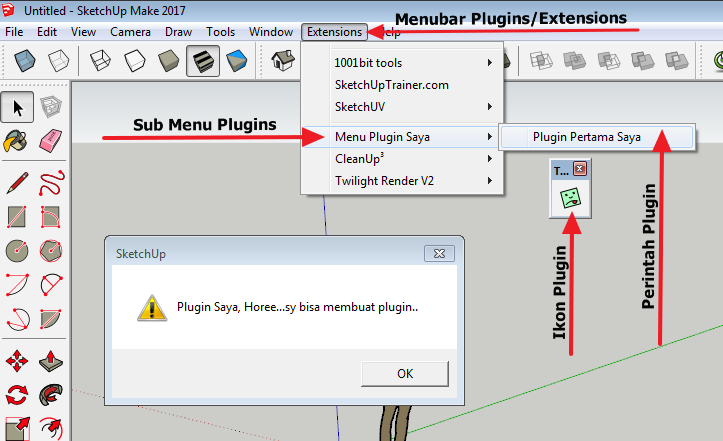Select Shaded With Textures style
Image resolution: width=723 pixels, height=441 pixels.
tap(203, 60)
